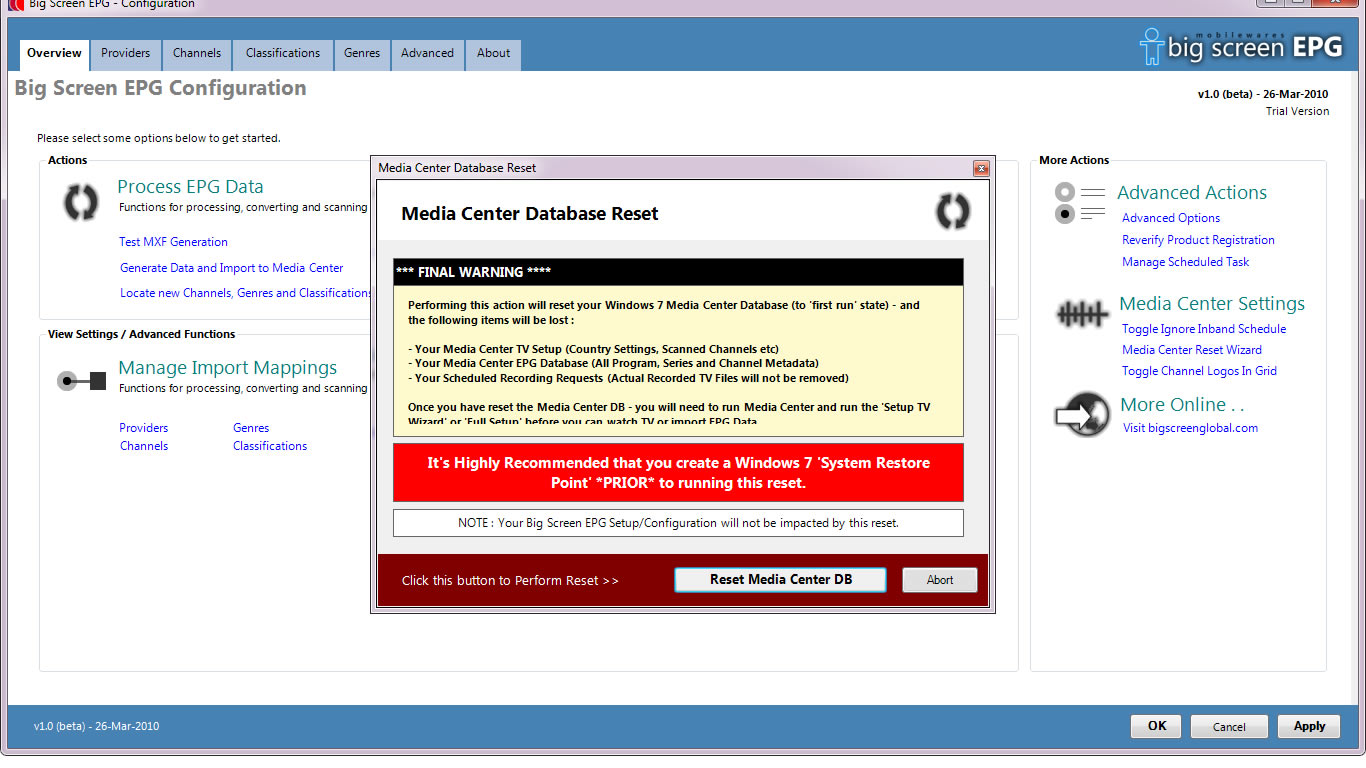The width and height of the screenshot is (1366, 768).
Task: Click the More Online heading
Action: (x=1182, y=405)
